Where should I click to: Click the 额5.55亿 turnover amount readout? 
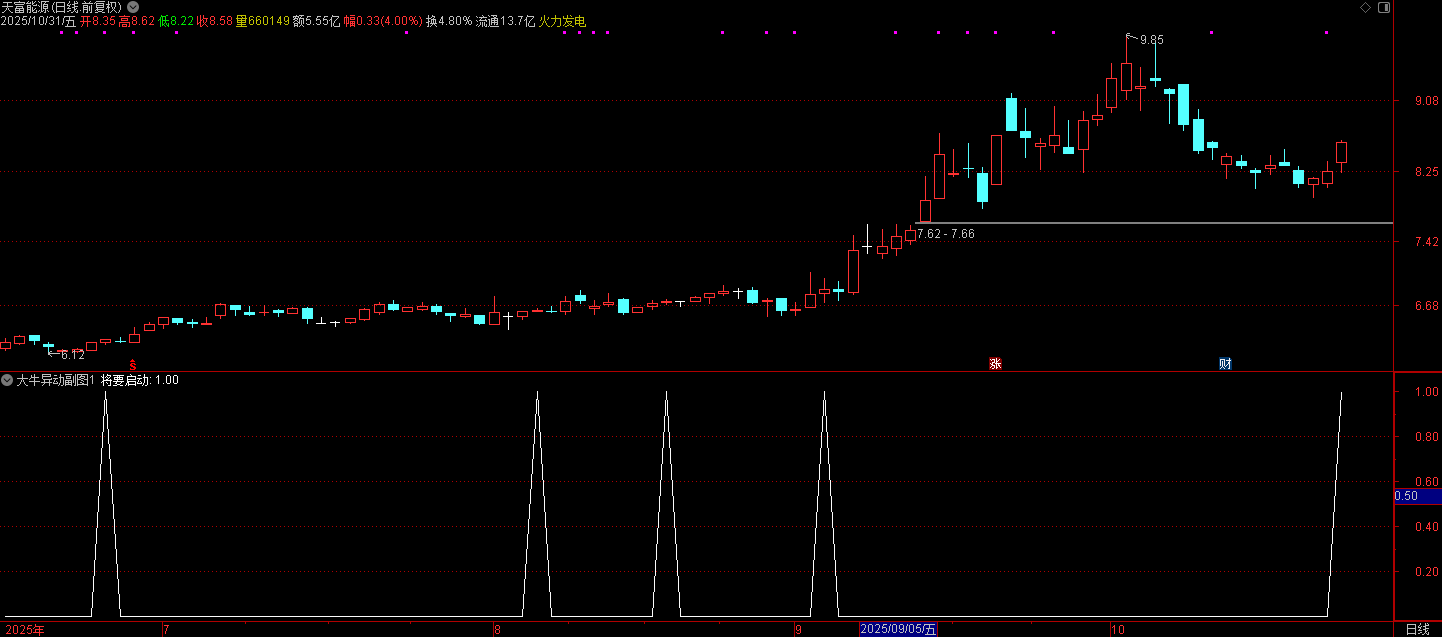click(316, 21)
